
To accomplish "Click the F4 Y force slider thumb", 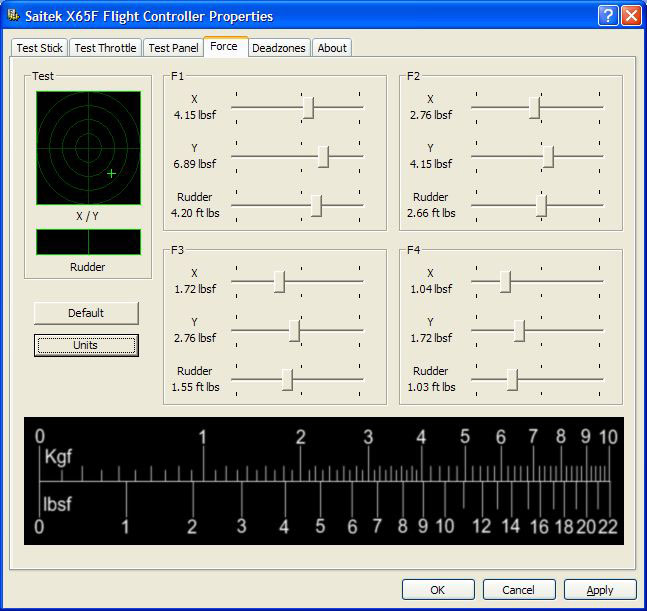I will click(x=519, y=330).
